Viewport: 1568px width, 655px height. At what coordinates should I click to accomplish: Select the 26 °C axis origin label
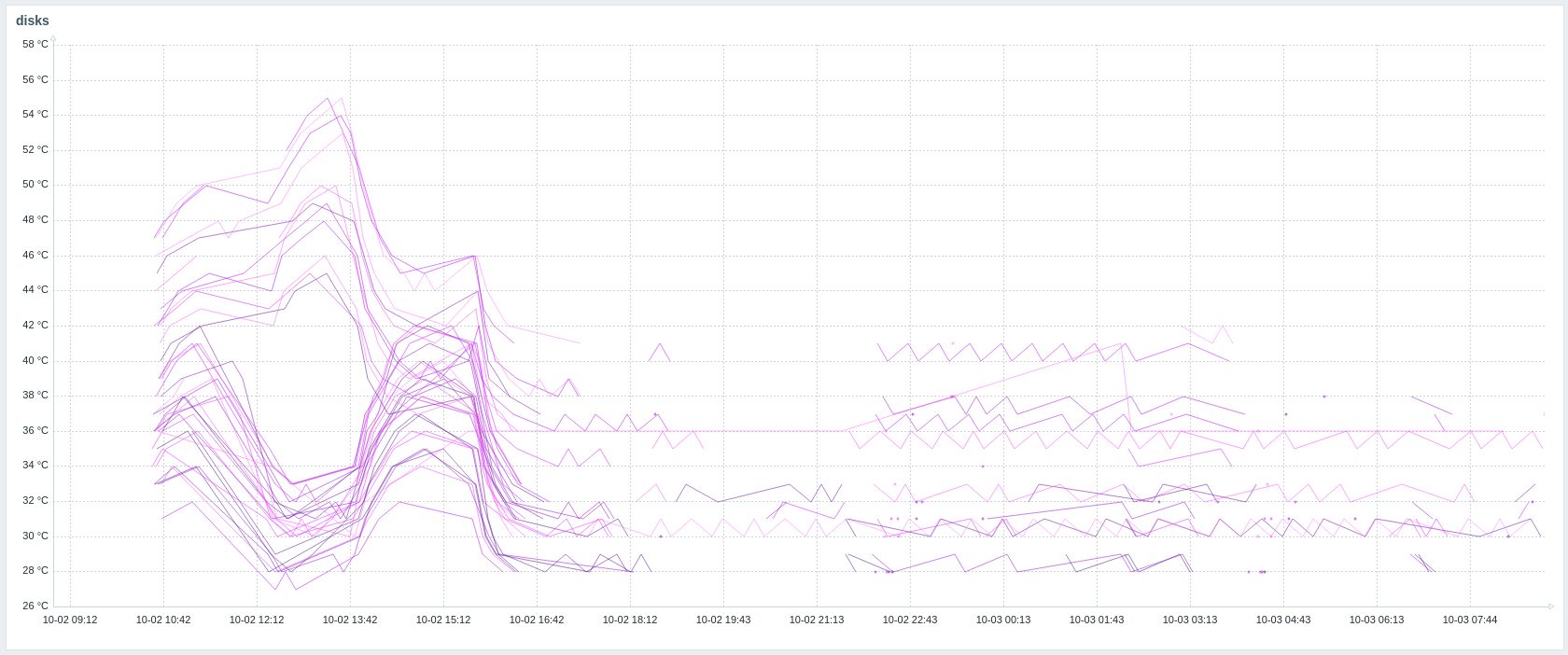(35, 606)
